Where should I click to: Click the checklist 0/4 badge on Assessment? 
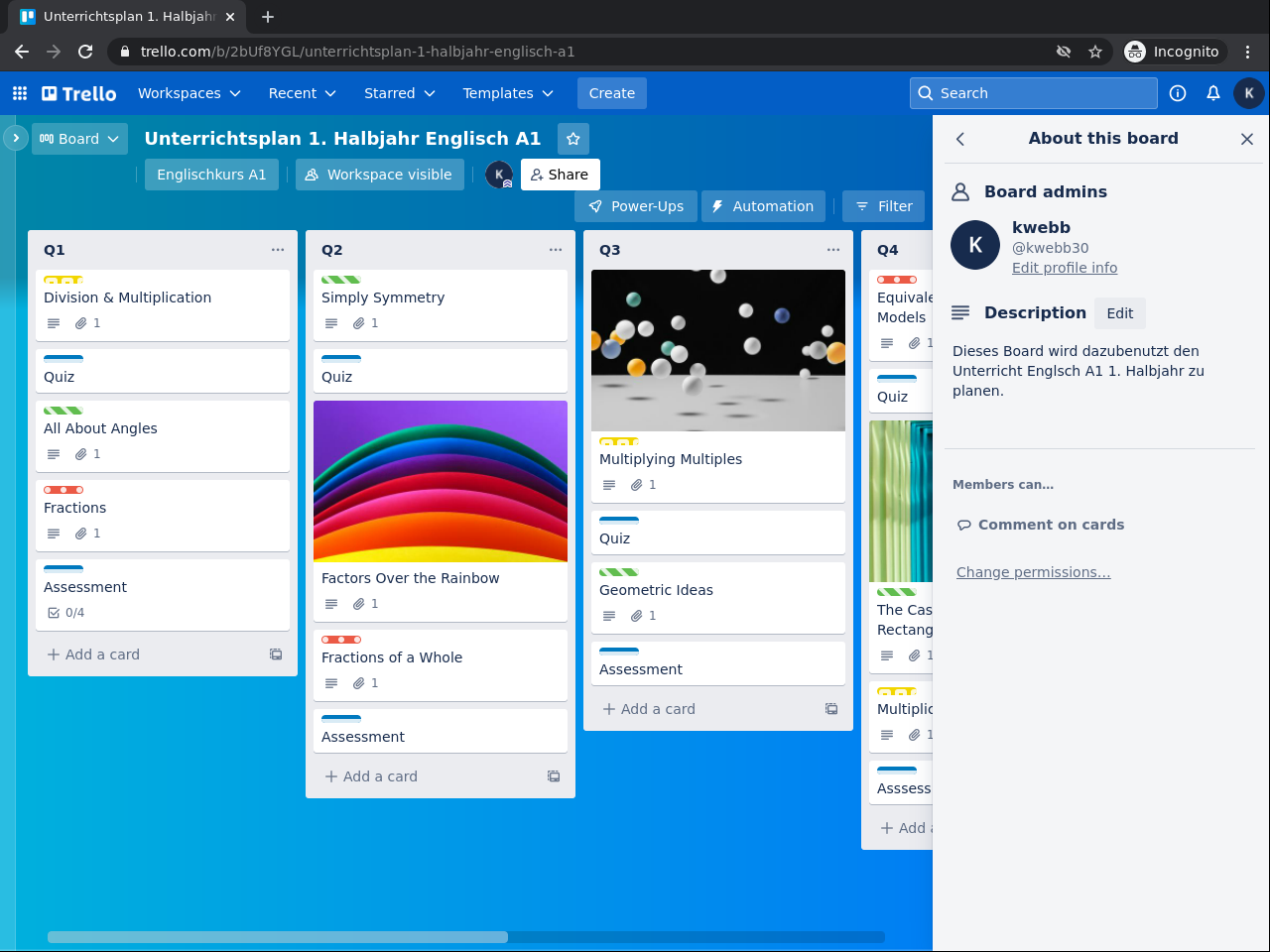click(x=66, y=613)
